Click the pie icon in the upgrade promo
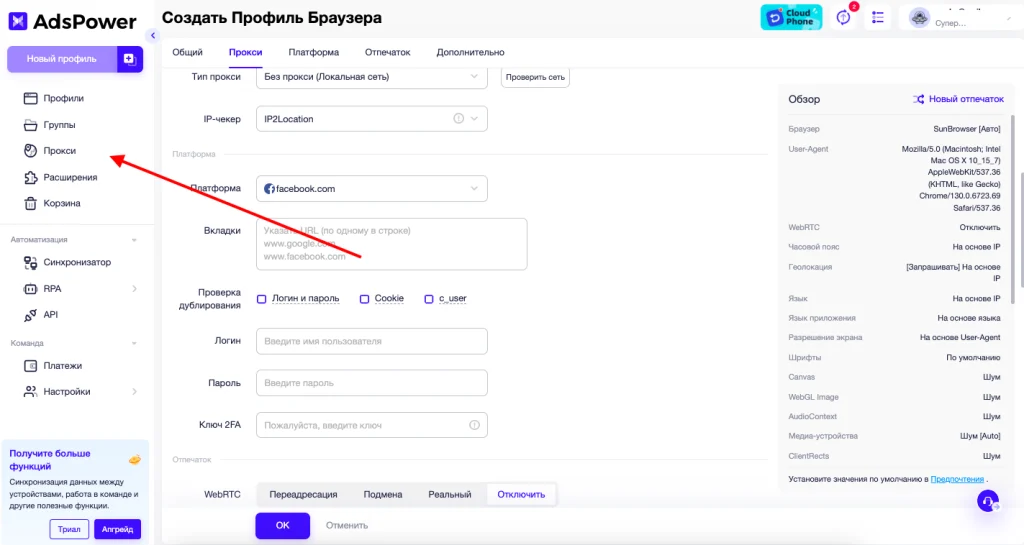Viewport: 1024px width, 545px height. click(135, 459)
